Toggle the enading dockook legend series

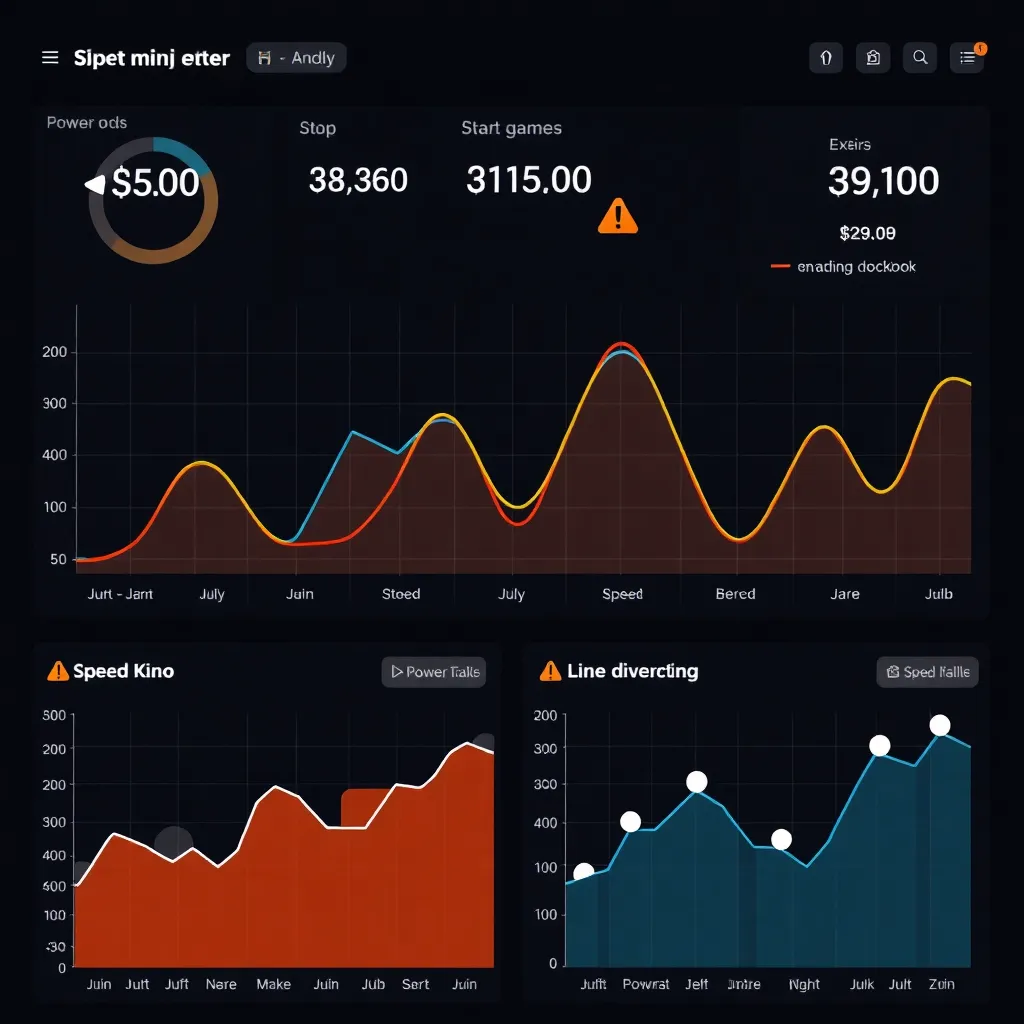pos(844,267)
